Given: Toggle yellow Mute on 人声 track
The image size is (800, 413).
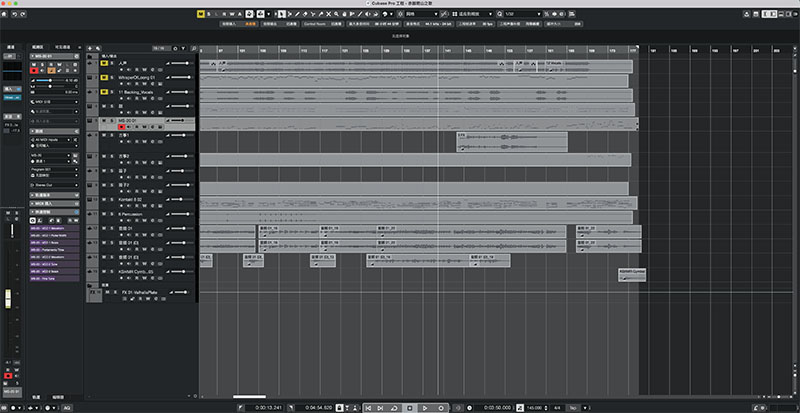Looking at the screenshot, I should (104, 63).
